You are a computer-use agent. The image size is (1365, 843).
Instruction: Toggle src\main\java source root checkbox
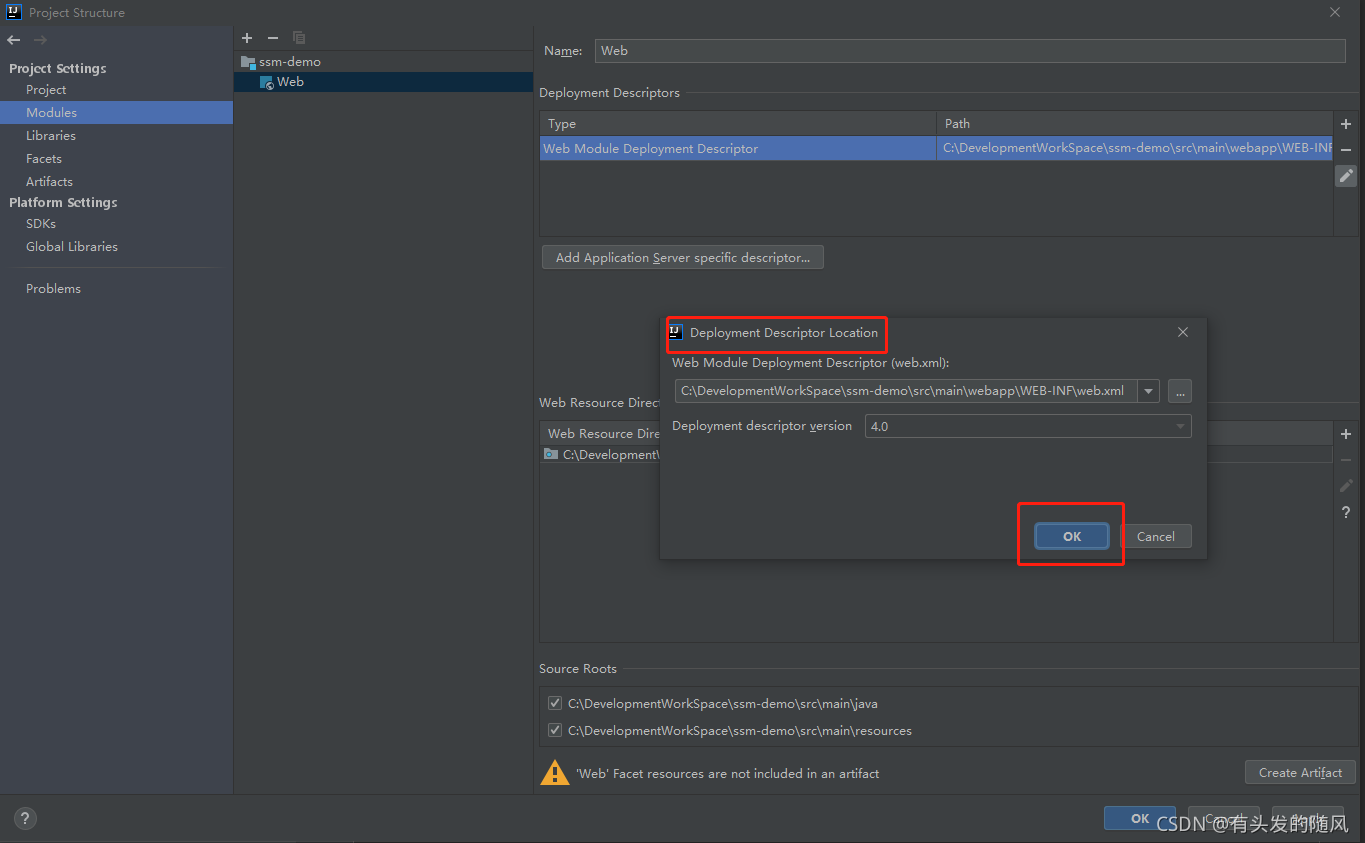pos(555,704)
